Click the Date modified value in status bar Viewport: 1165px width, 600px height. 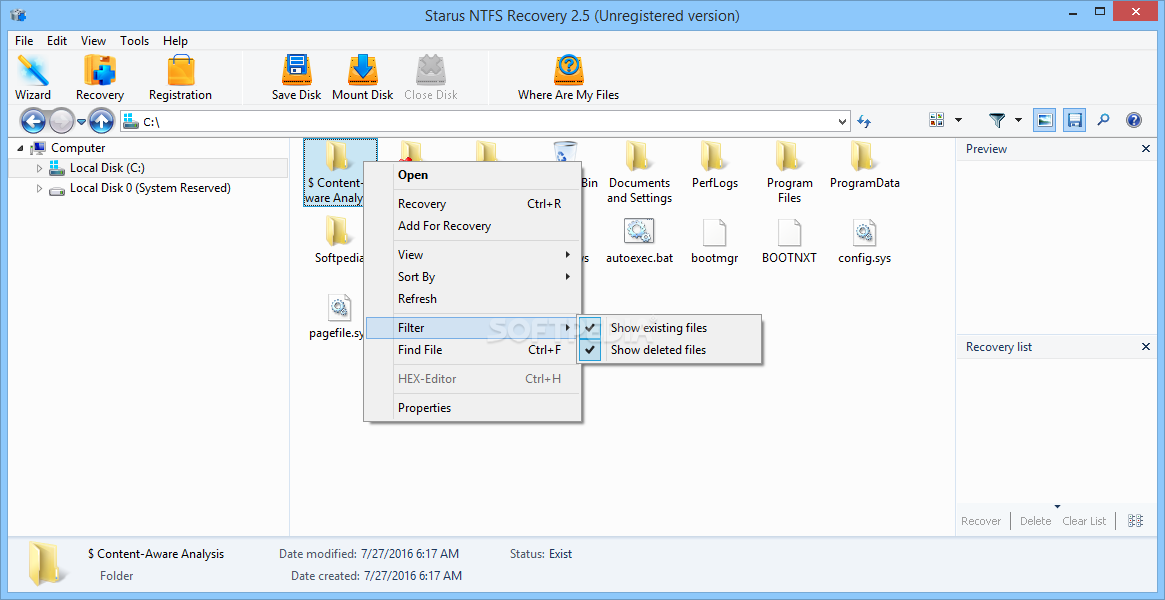point(409,554)
